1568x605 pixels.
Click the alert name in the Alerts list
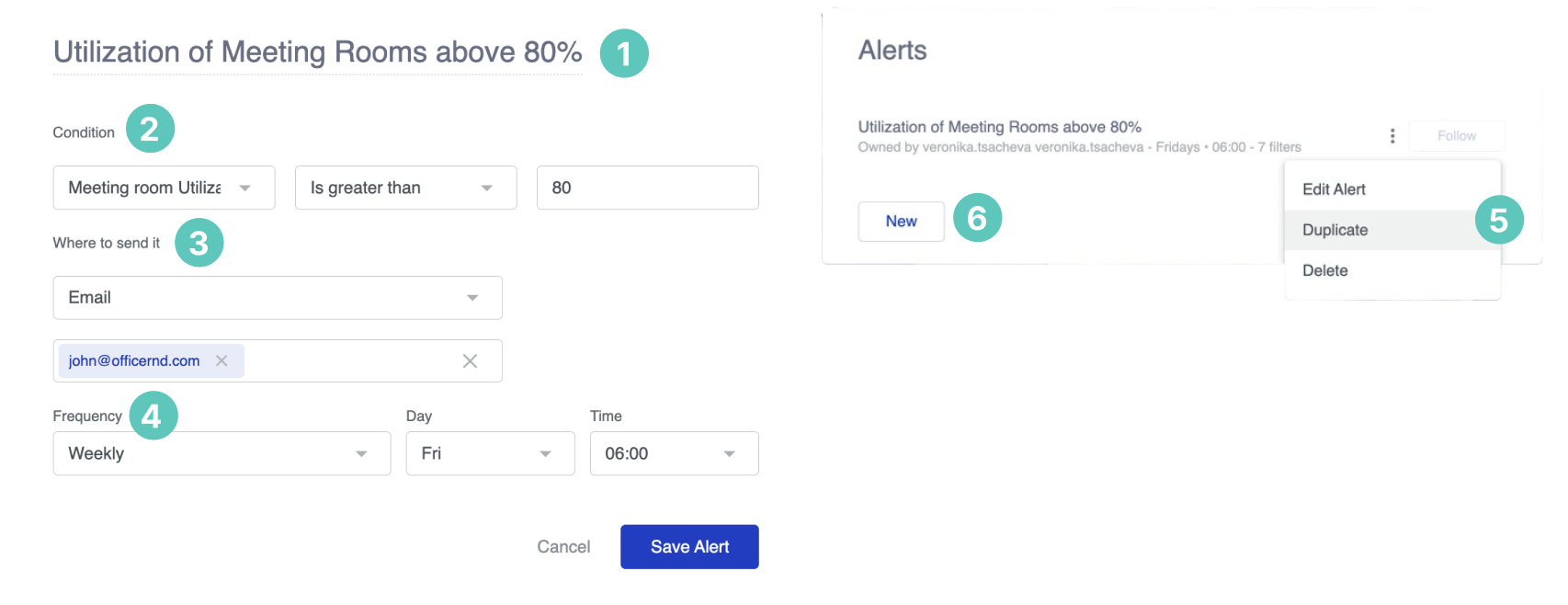coord(1000,127)
